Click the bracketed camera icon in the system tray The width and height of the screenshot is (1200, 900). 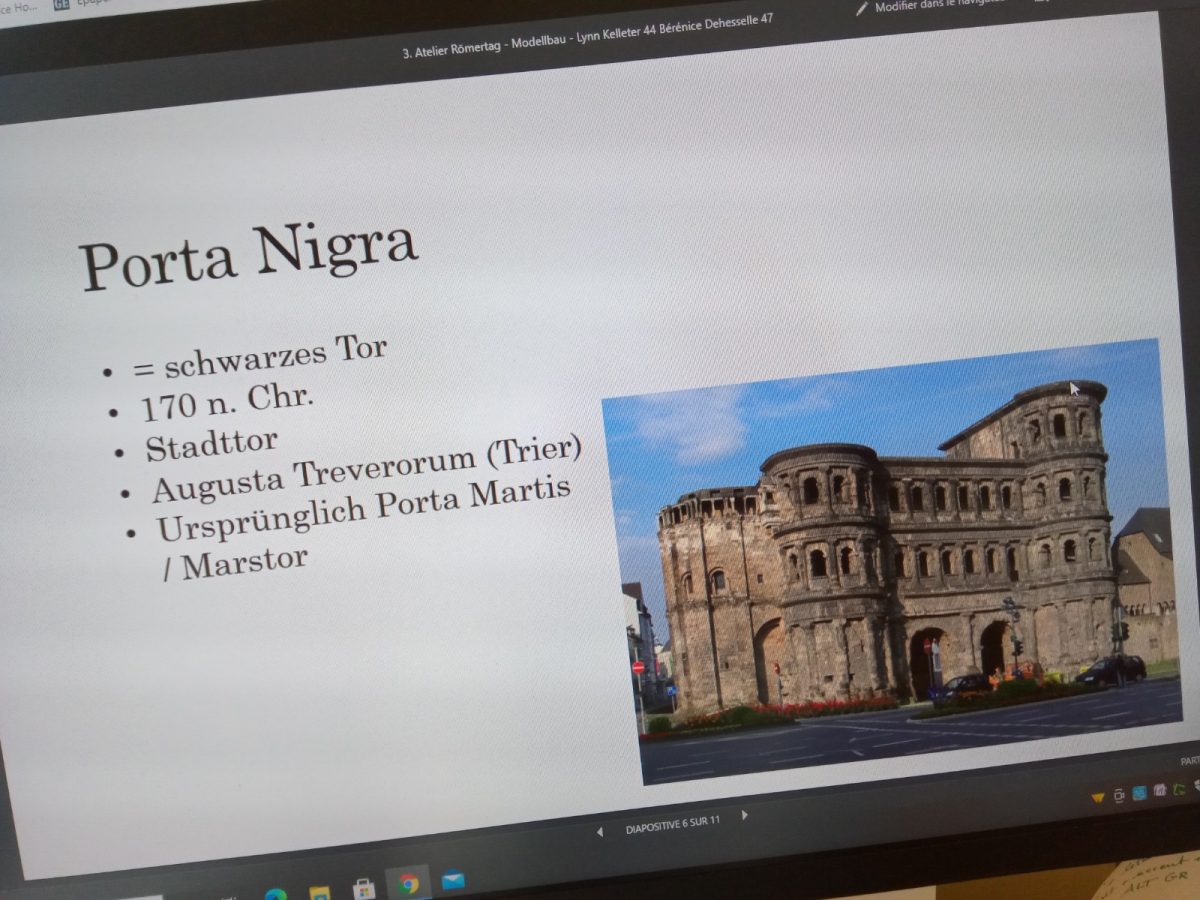1119,795
